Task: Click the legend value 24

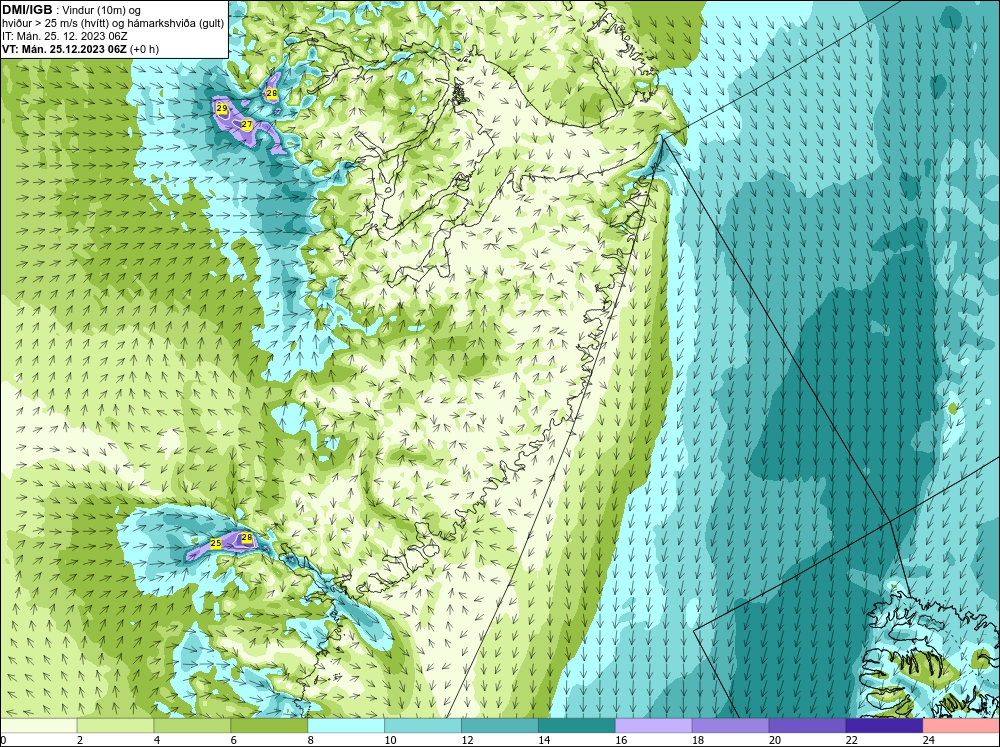Action: click(929, 740)
